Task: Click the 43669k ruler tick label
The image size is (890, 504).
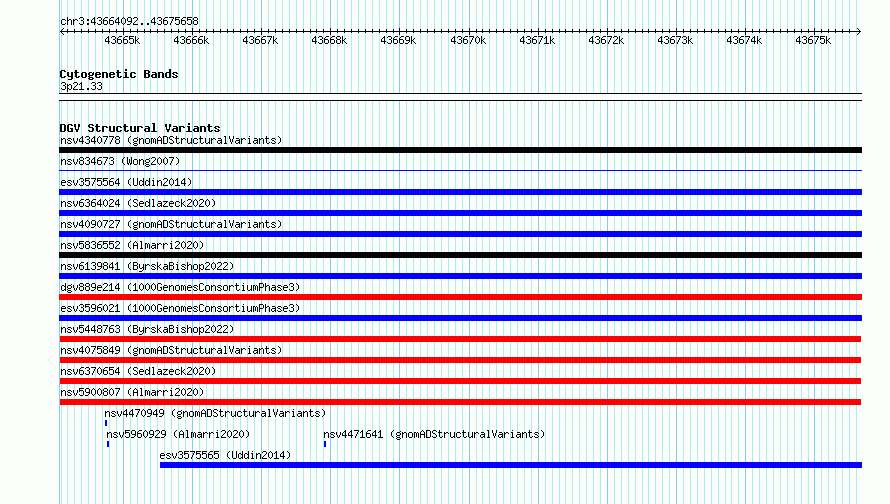Action: point(398,40)
